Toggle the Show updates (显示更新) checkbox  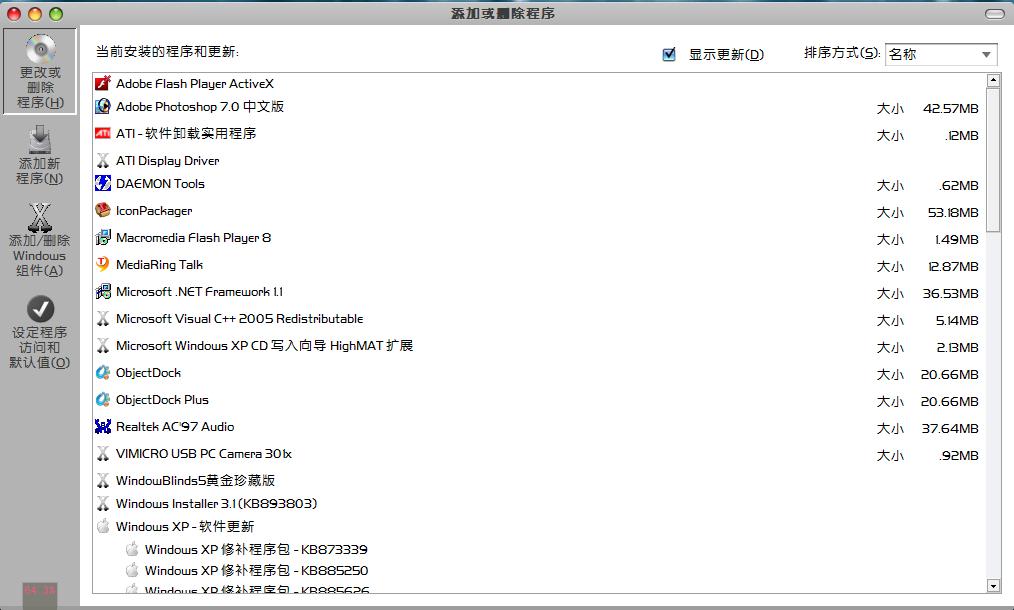point(669,54)
